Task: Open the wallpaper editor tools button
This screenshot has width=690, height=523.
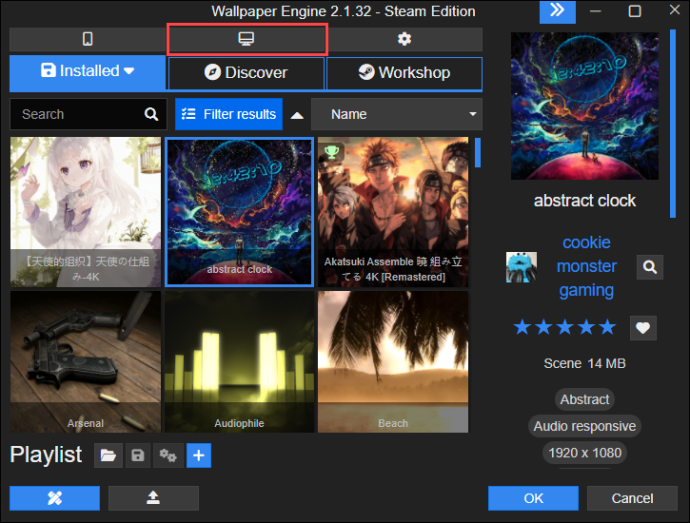Action: [x=55, y=498]
